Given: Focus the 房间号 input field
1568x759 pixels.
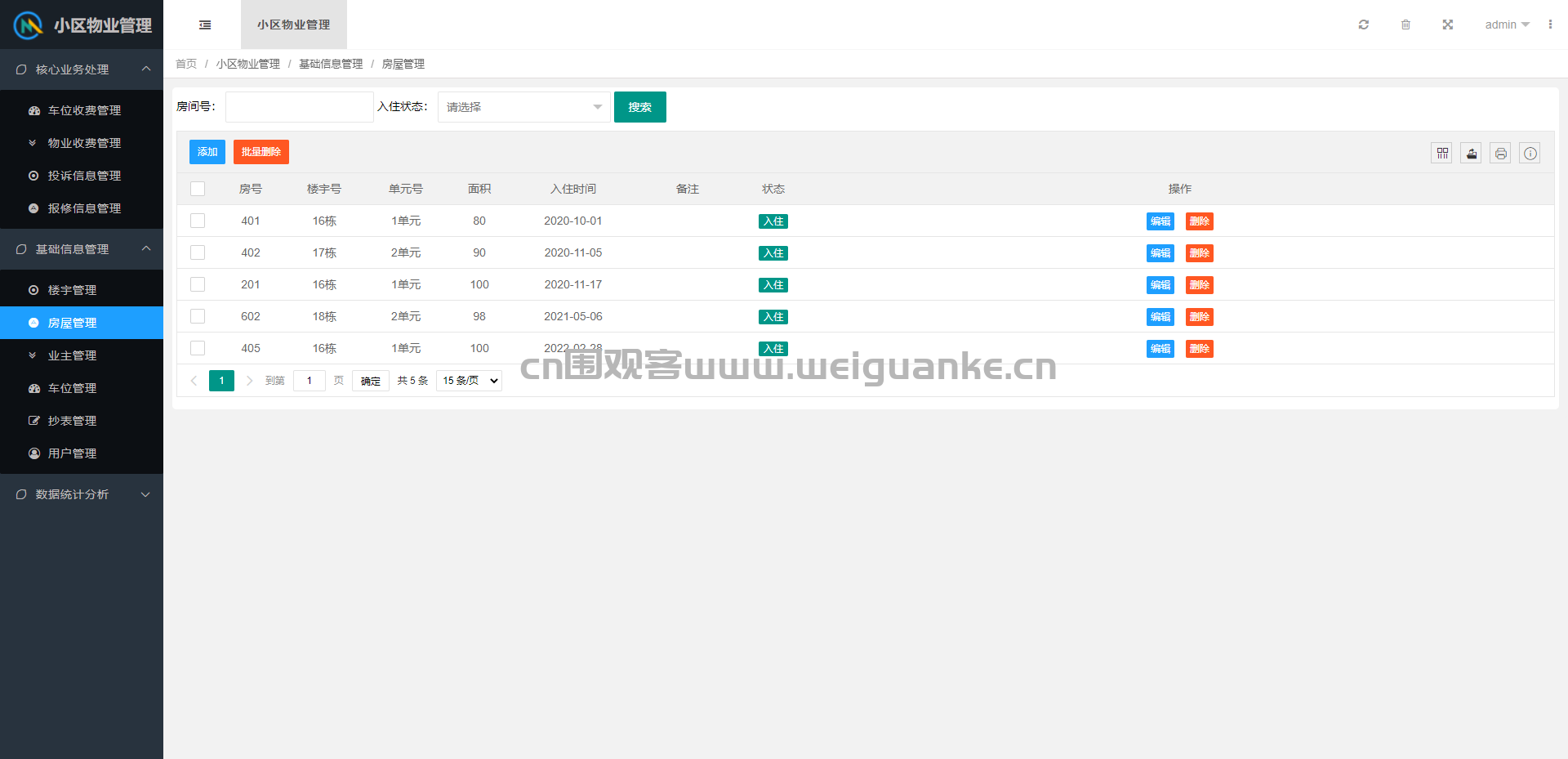Looking at the screenshot, I should coord(300,107).
